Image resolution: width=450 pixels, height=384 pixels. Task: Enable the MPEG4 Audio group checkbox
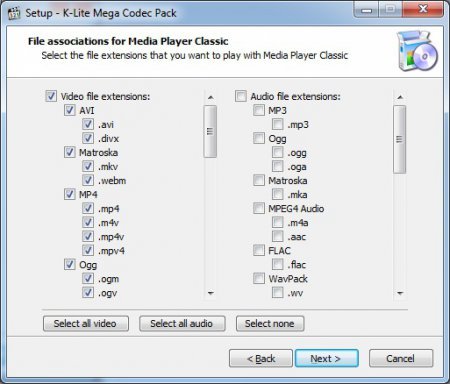point(259,208)
